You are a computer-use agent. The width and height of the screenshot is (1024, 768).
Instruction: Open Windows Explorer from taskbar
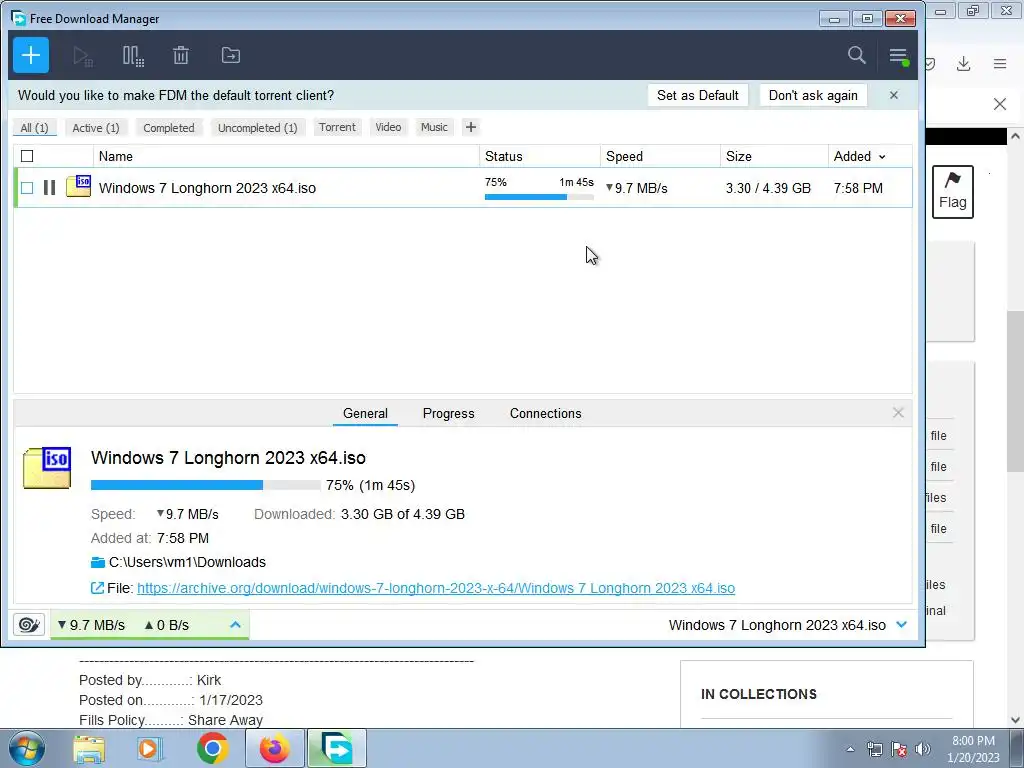click(89, 749)
